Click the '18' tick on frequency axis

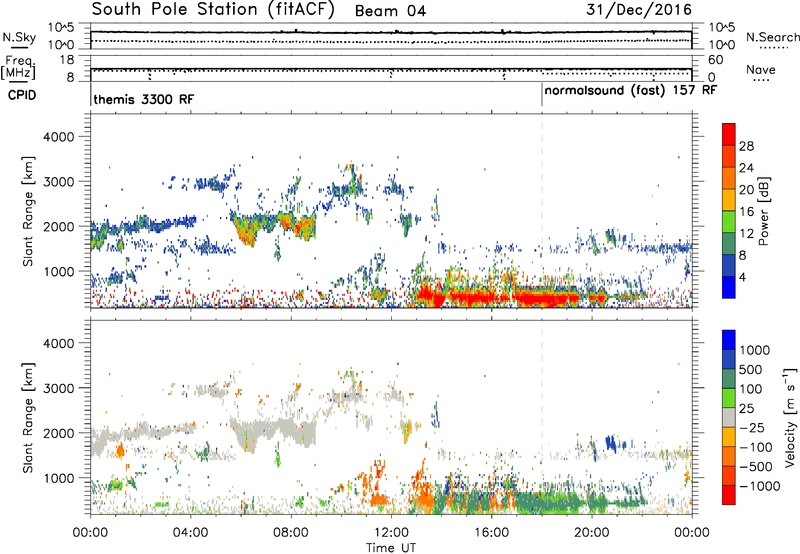point(67,60)
